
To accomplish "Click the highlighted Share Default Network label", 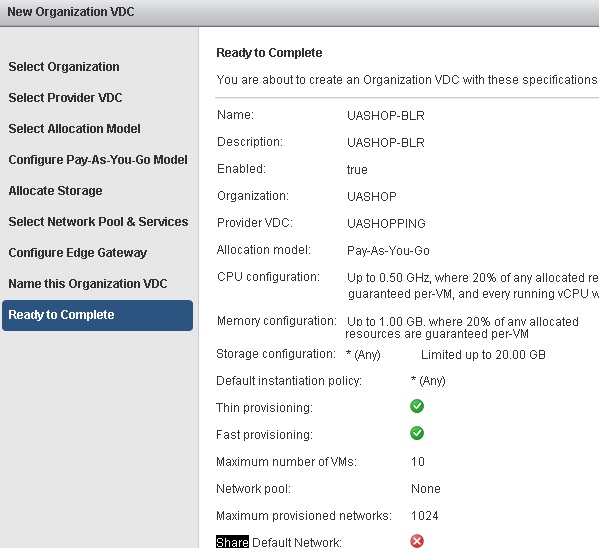I will tap(278, 543).
